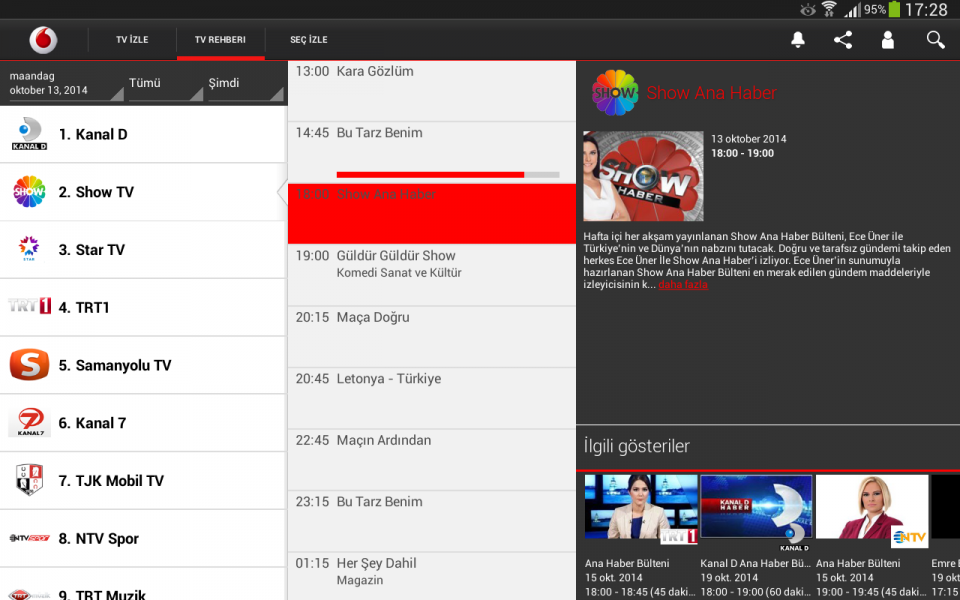960x600 pixels.
Task: Open the Show Haber program thumbnail
Action: coord(643,176)
